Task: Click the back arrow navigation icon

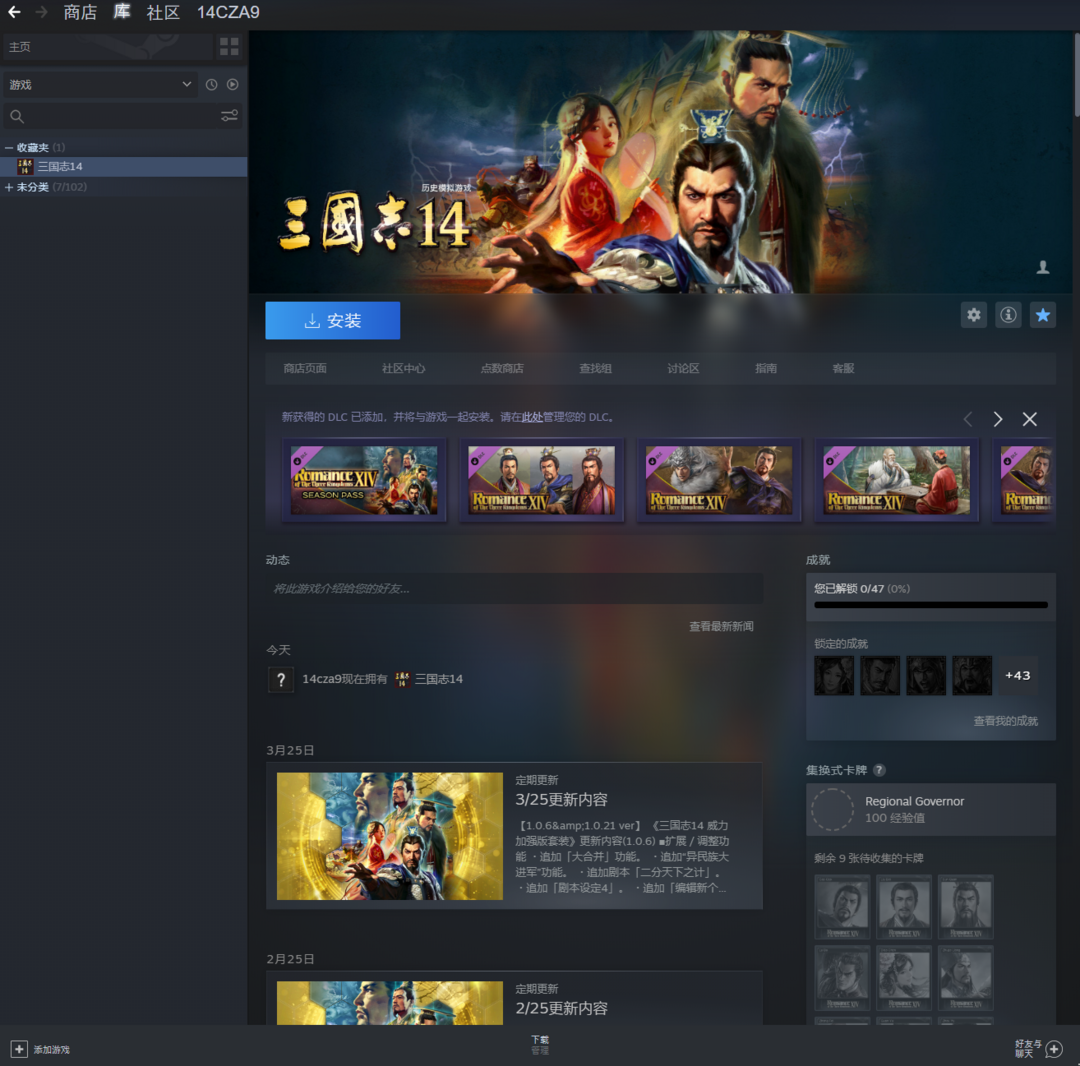Action: [x=14, y=13]
